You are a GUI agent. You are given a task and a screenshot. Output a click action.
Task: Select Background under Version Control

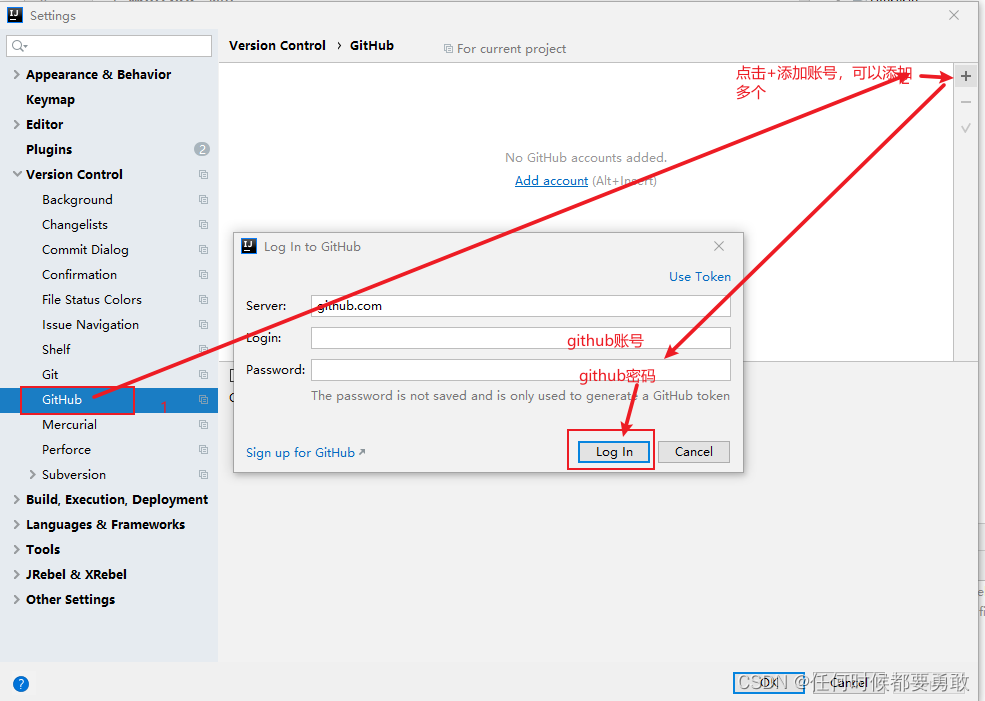tap(77, 200)
